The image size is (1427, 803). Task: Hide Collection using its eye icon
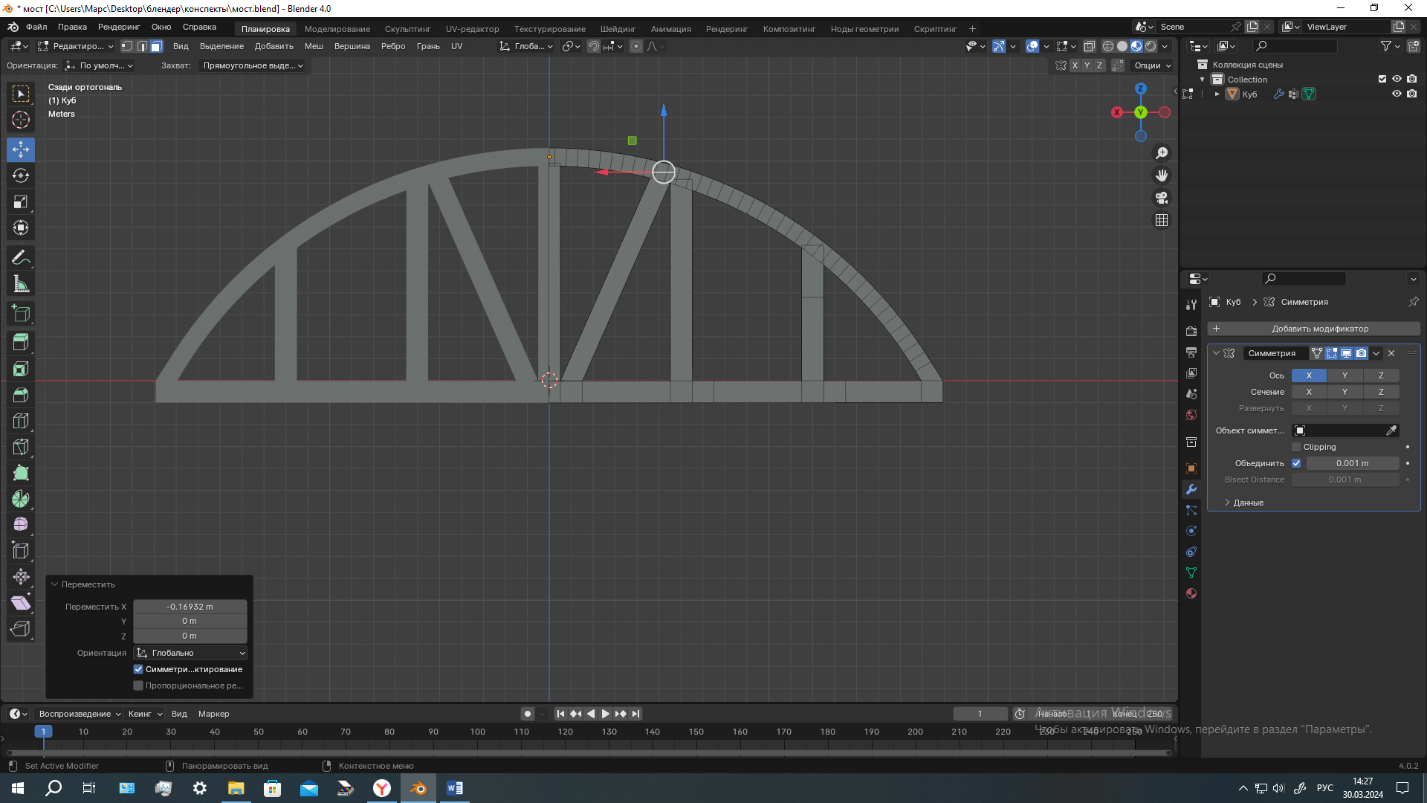tap(1397, 79)
